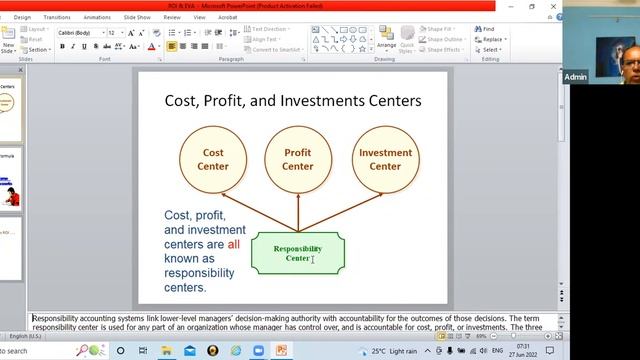Viewport: 640px width, 360px height.
Task: Expand Select dropdown in Editing group
Action: tap(488, 50)
